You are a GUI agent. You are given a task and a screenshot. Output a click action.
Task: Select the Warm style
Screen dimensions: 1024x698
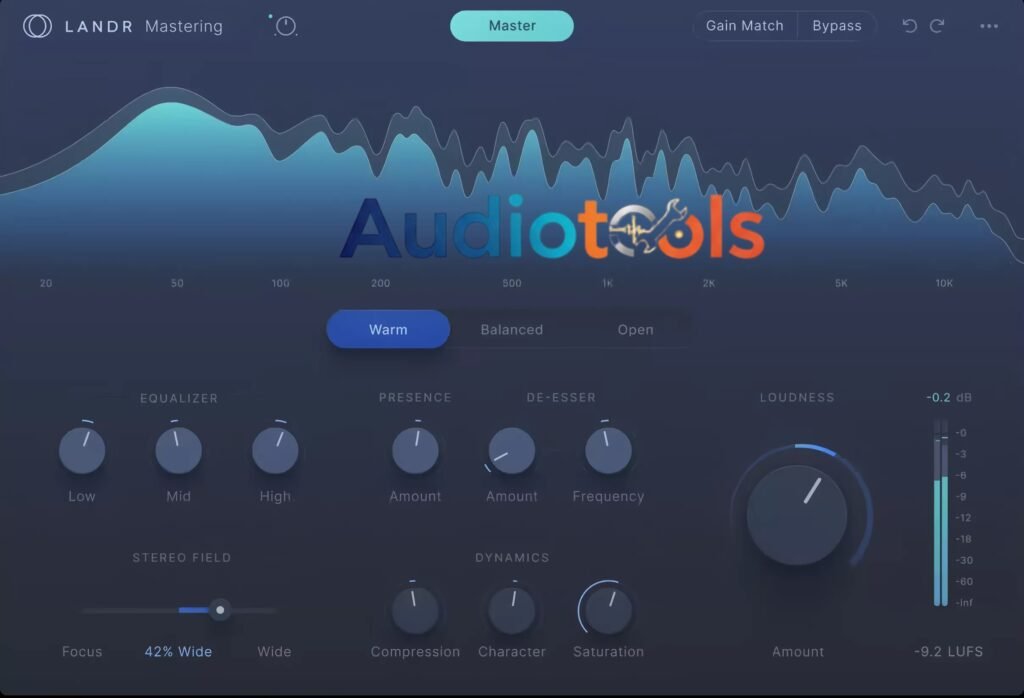tap(388, 329)
